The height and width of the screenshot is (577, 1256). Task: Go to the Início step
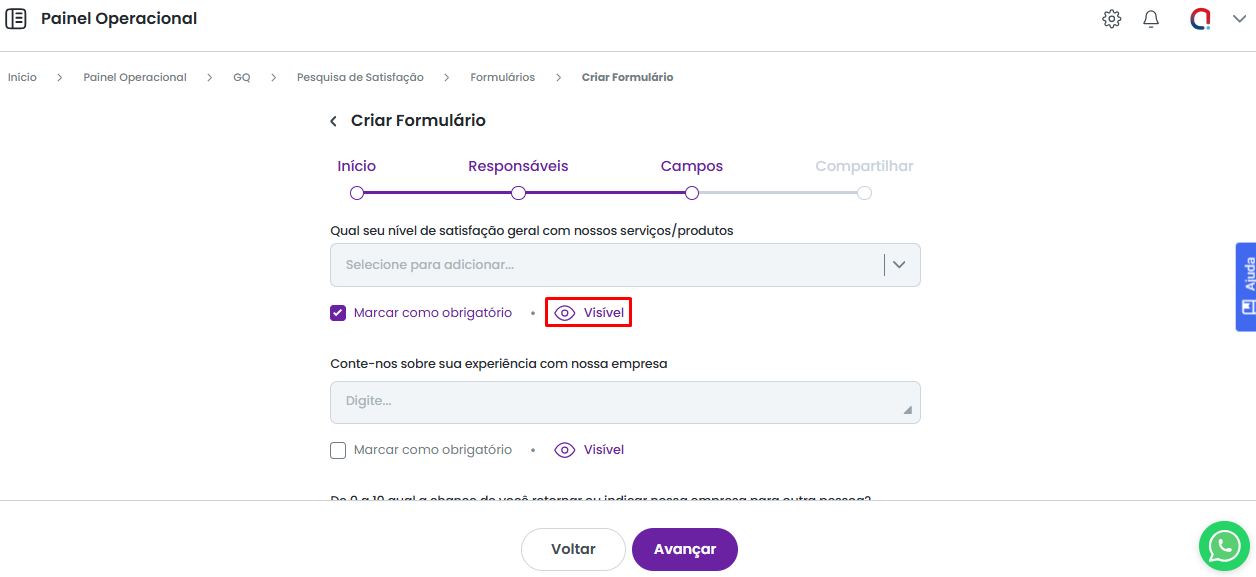357,192
